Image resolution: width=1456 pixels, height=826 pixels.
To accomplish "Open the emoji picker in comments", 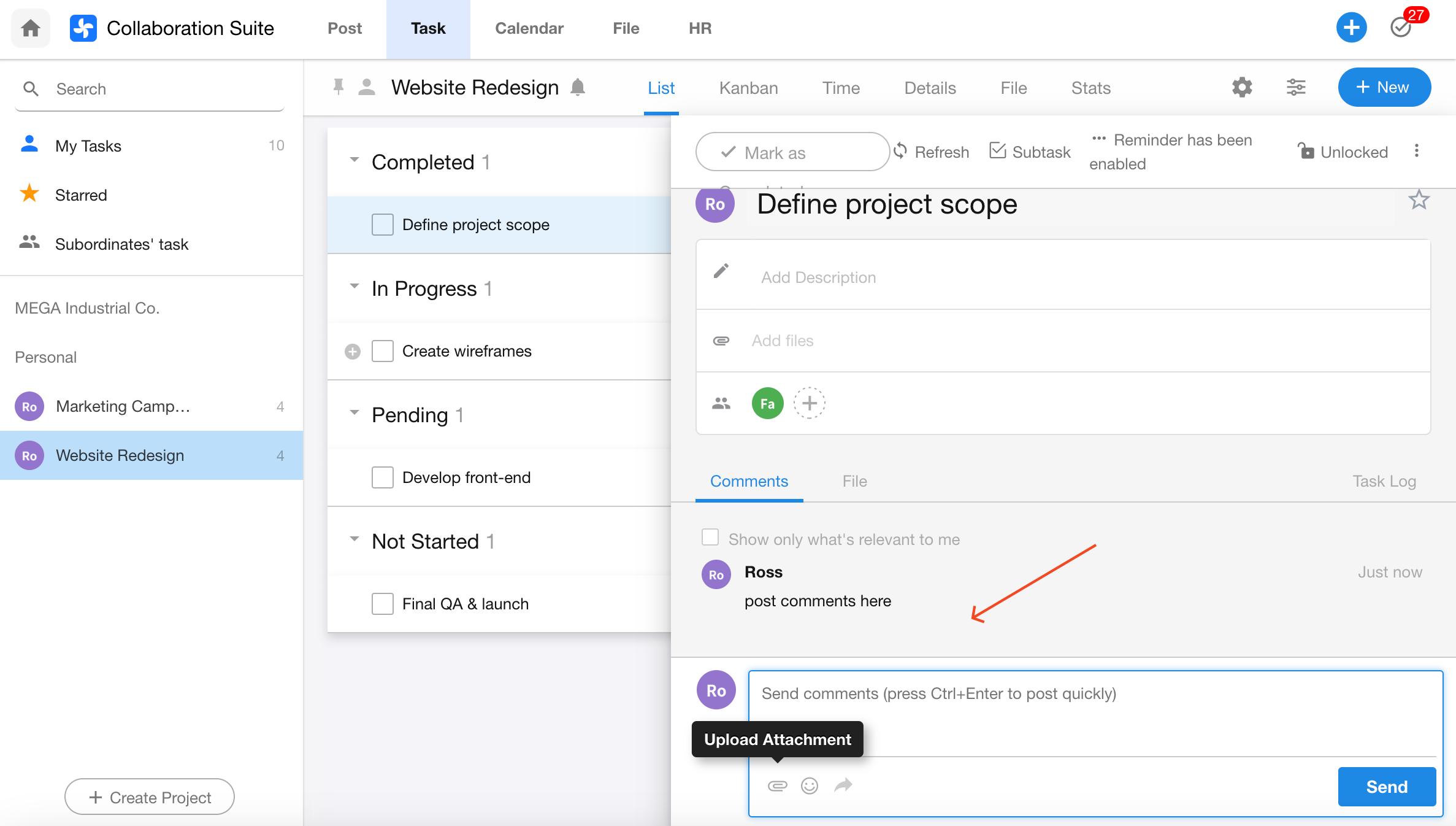I will tap(810, 785).
